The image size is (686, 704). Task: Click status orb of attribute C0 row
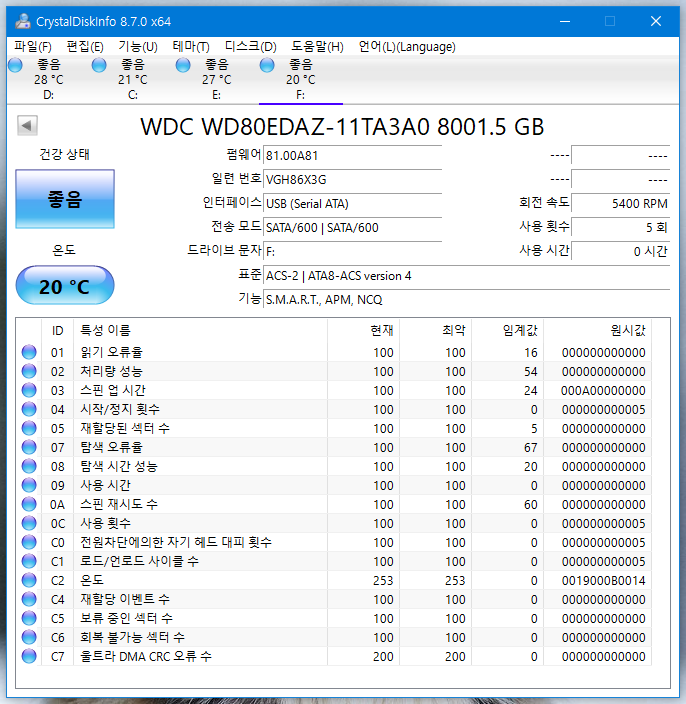pos(29,542)
